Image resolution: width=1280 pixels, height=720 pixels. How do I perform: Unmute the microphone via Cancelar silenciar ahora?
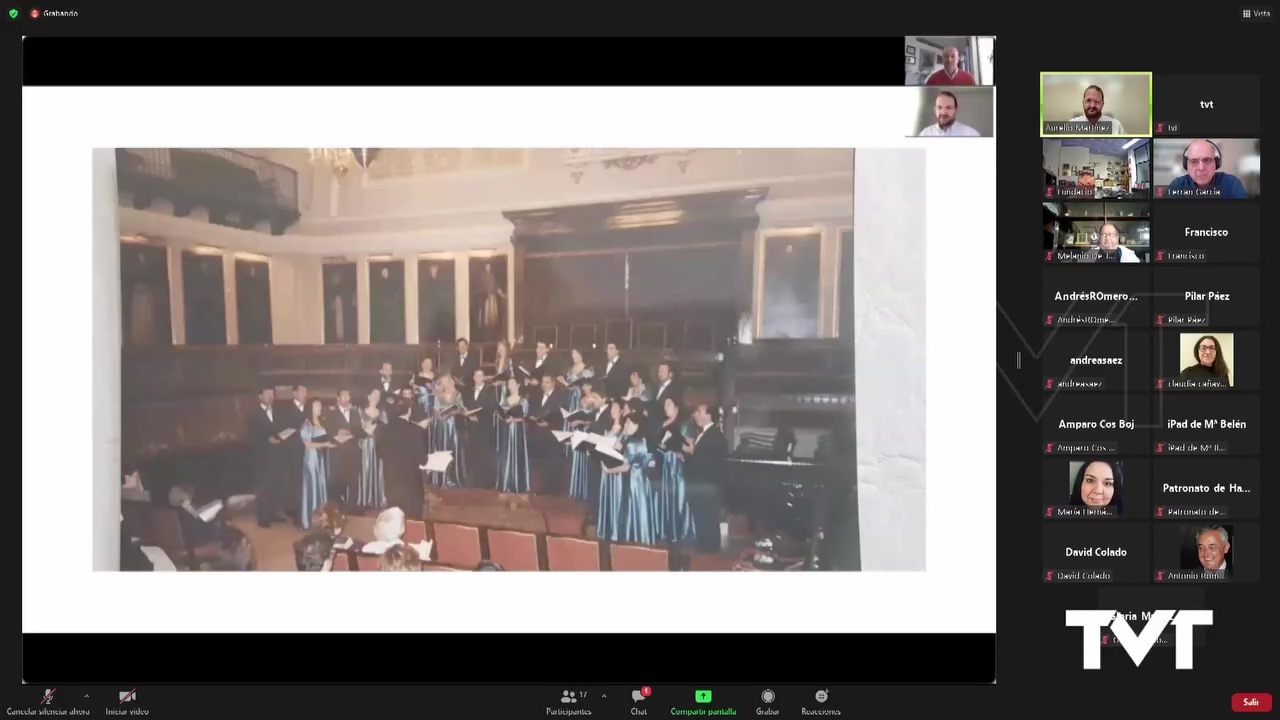(47, 702)
